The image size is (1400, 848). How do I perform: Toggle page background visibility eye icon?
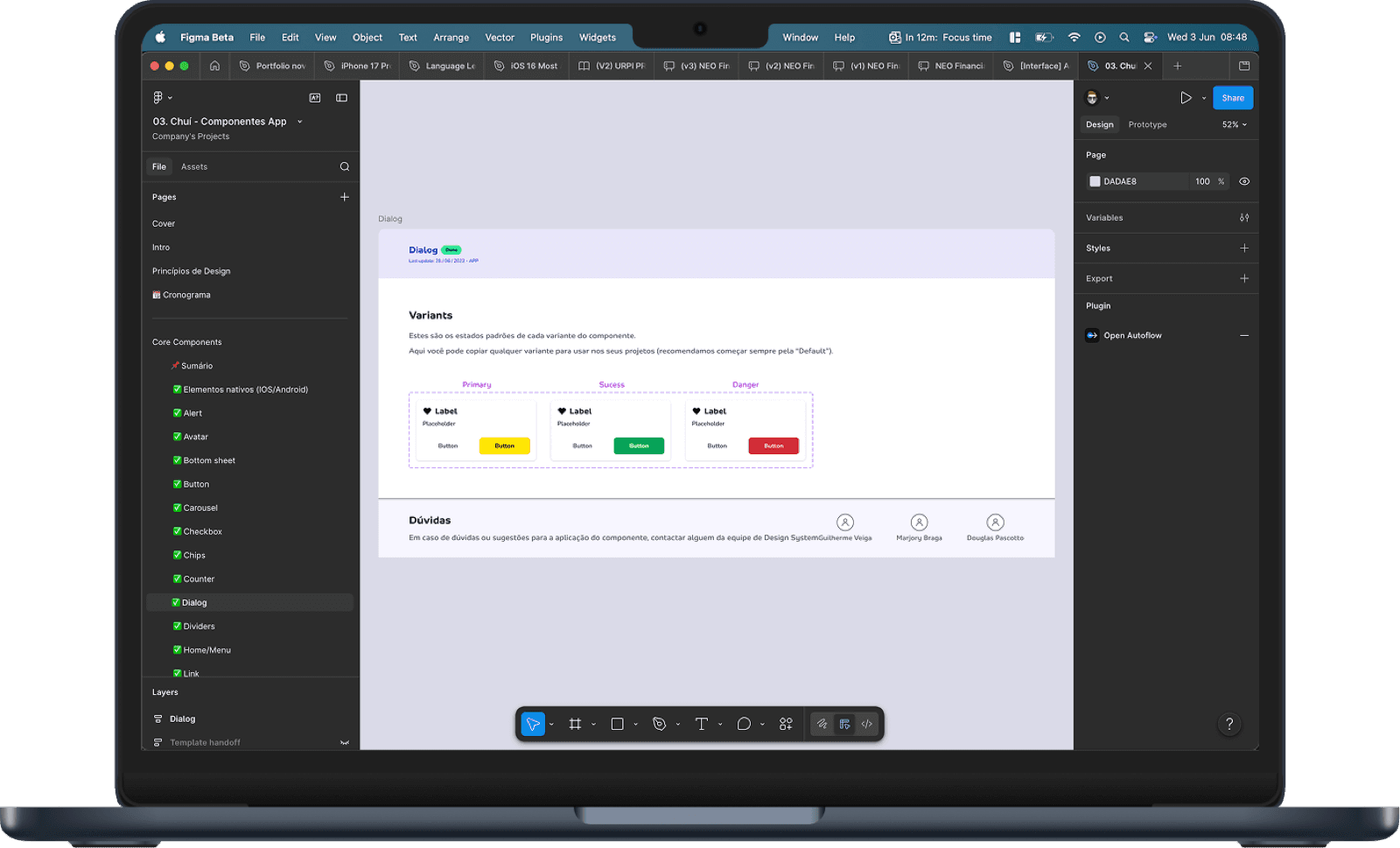(x=1244, y=181)
